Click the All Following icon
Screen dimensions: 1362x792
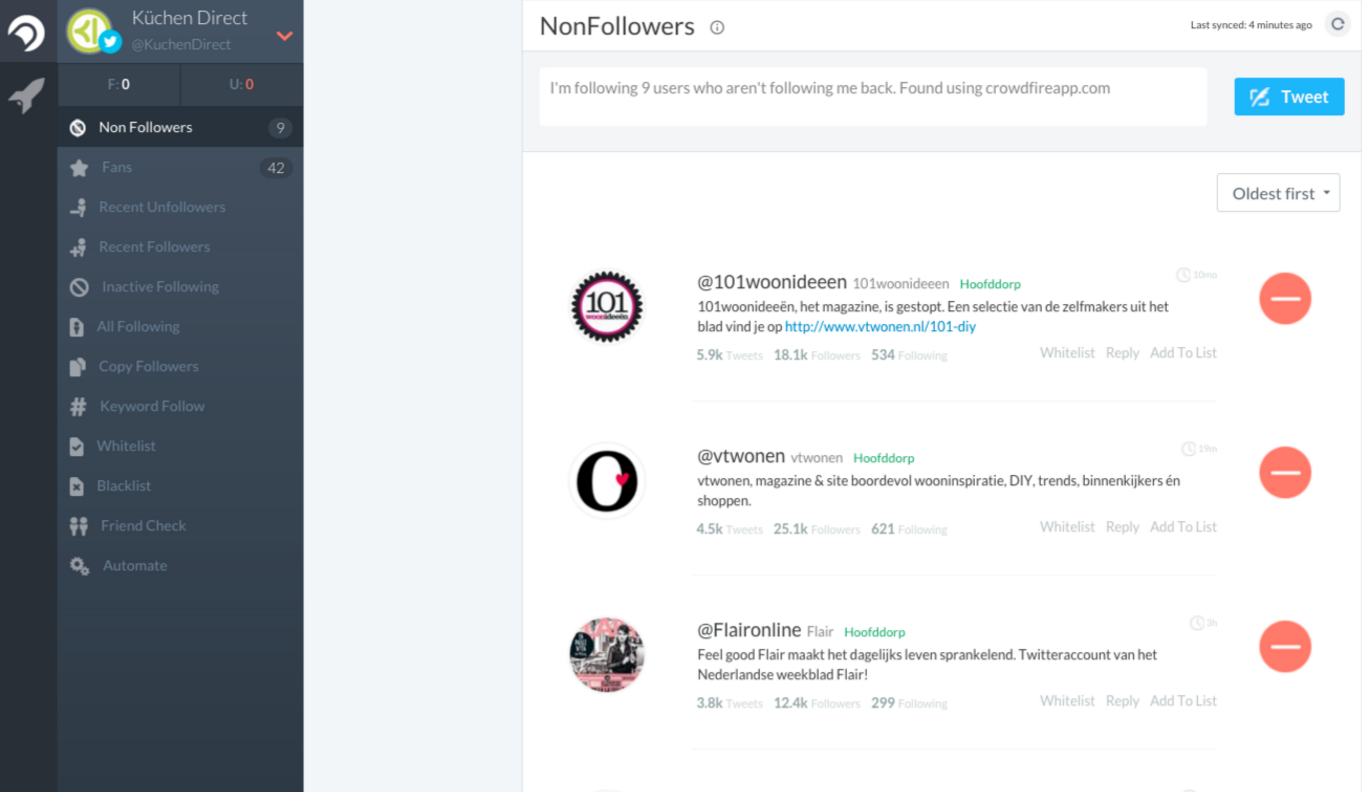76,327
